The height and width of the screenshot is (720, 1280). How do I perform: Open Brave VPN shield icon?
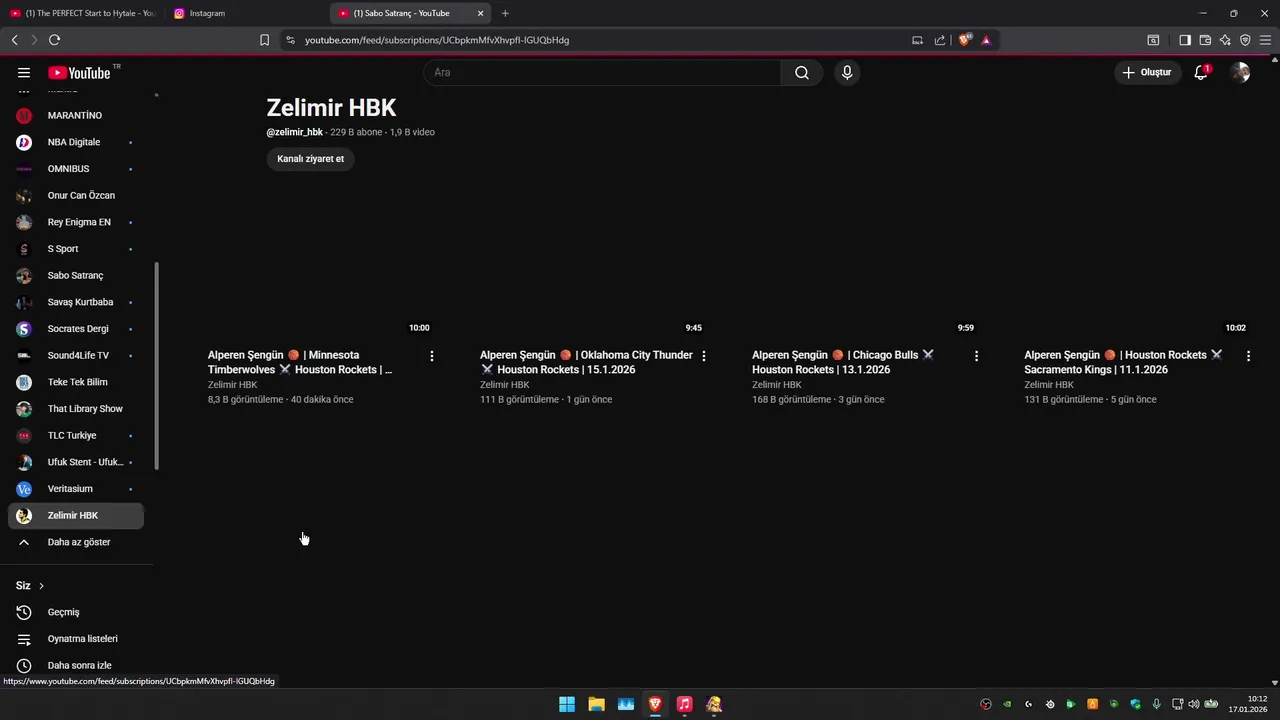[x=1245, y=40]
